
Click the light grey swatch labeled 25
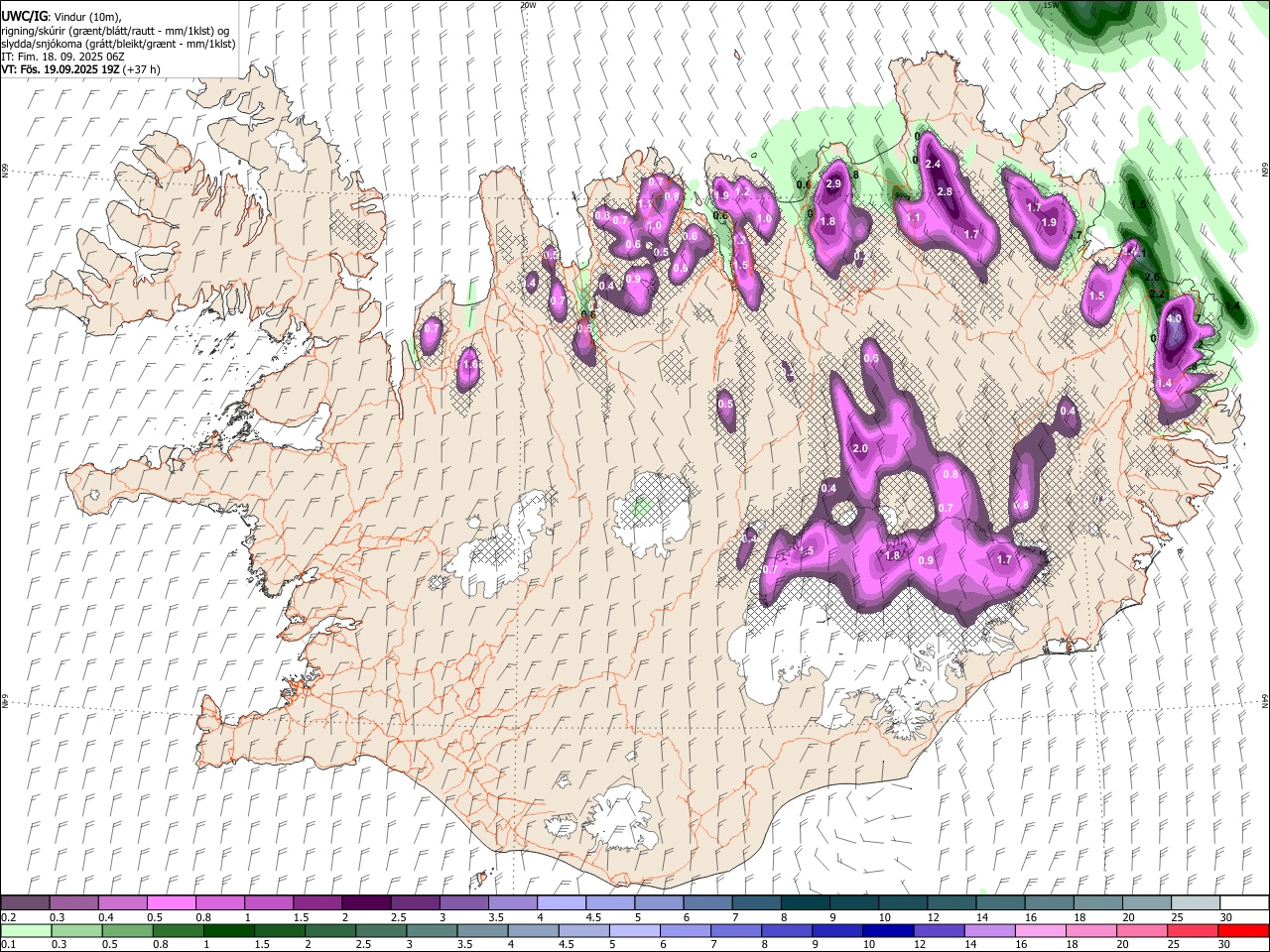pos(1196,902)
